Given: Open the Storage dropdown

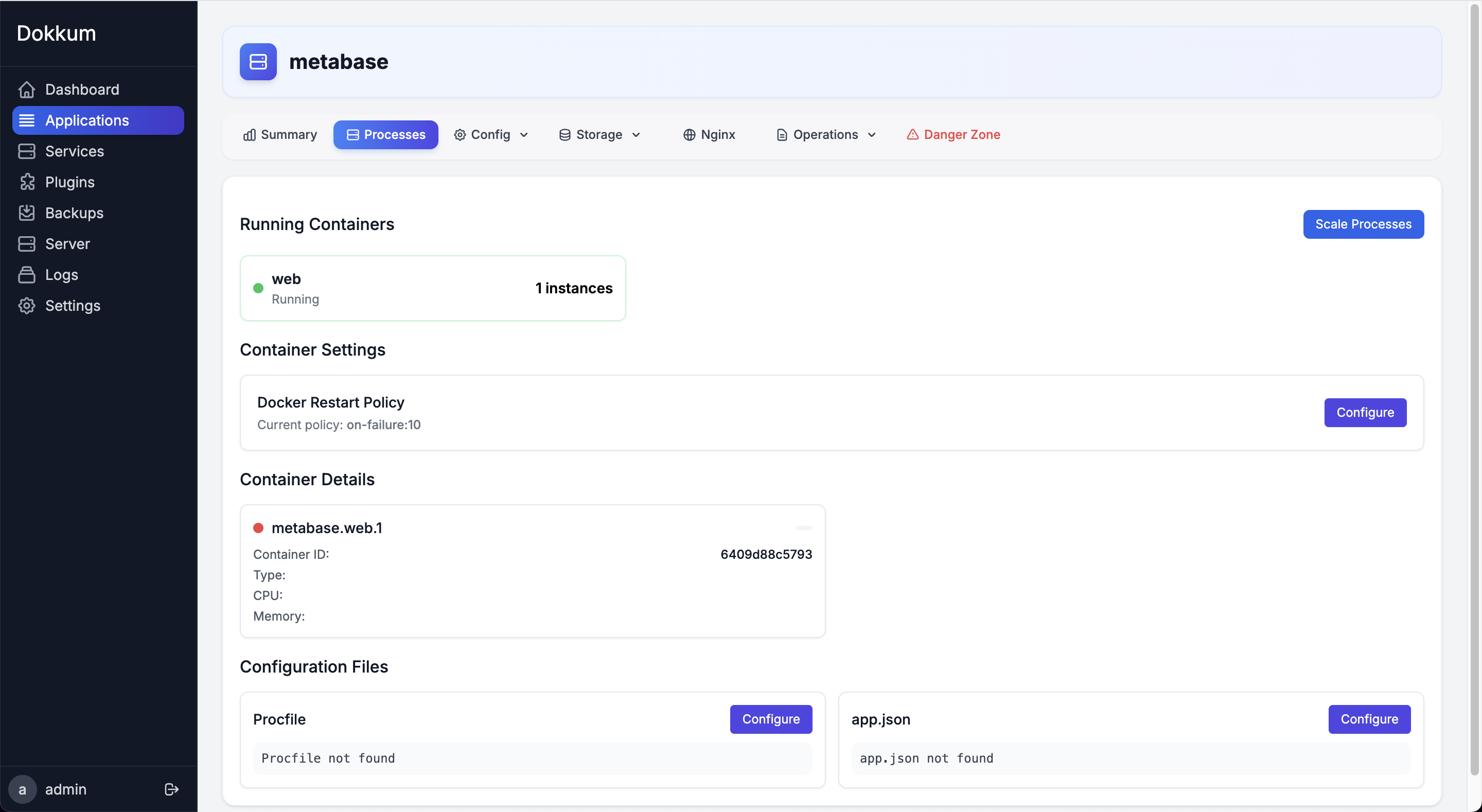Looking at the screenshot, I should click(x=599, y=134).
